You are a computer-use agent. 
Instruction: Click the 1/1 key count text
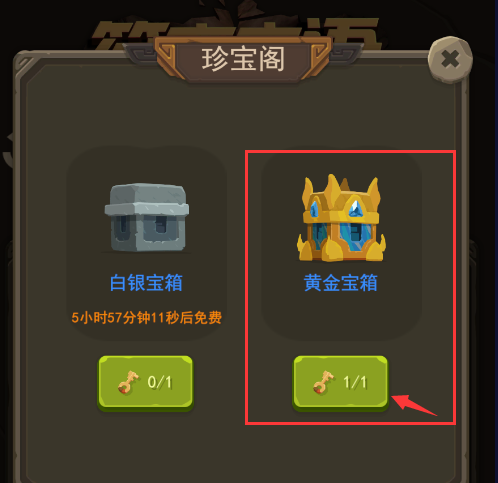355,382
